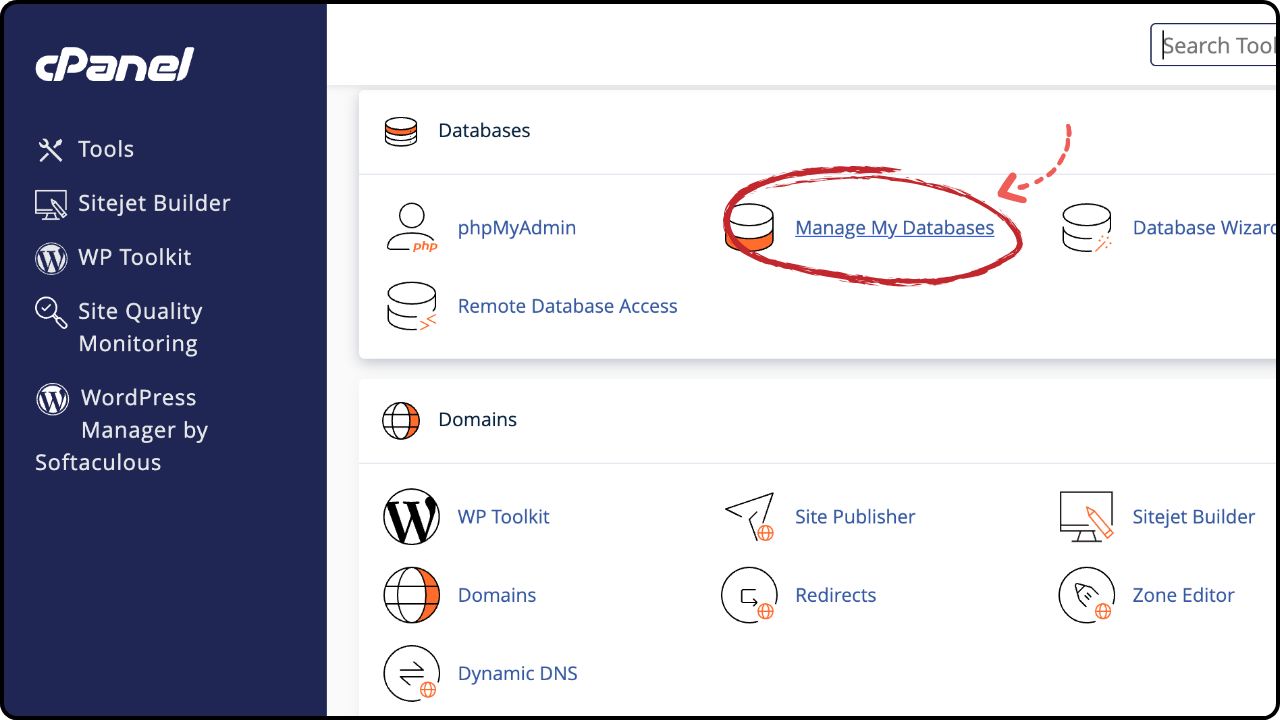Open the Dynamic DNS link

518,674
